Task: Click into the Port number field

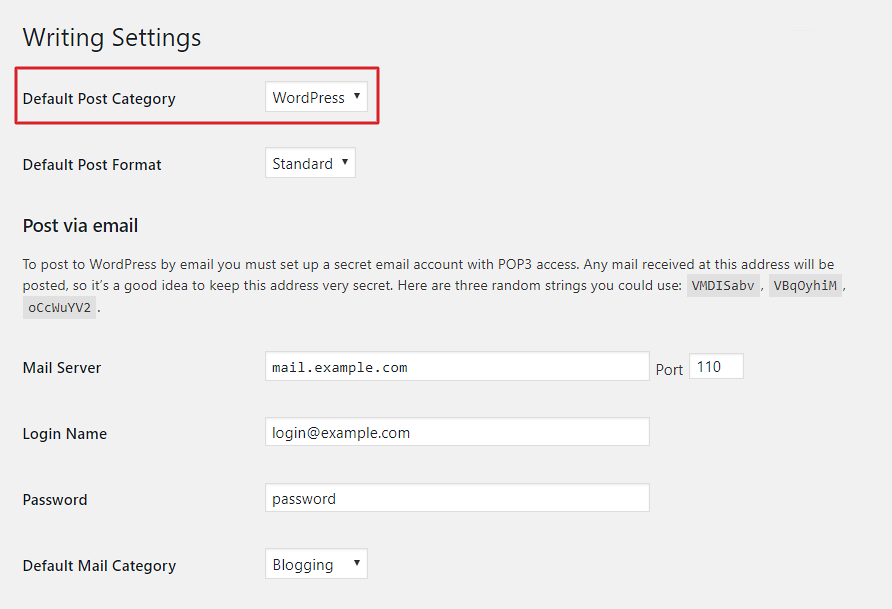Action: tap(716, 366)
